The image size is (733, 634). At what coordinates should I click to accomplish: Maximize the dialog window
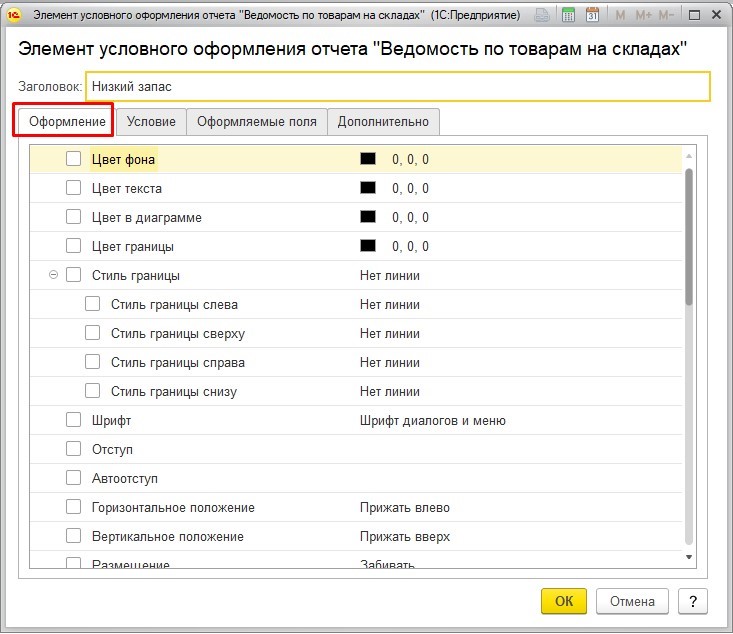click(695, 15)
